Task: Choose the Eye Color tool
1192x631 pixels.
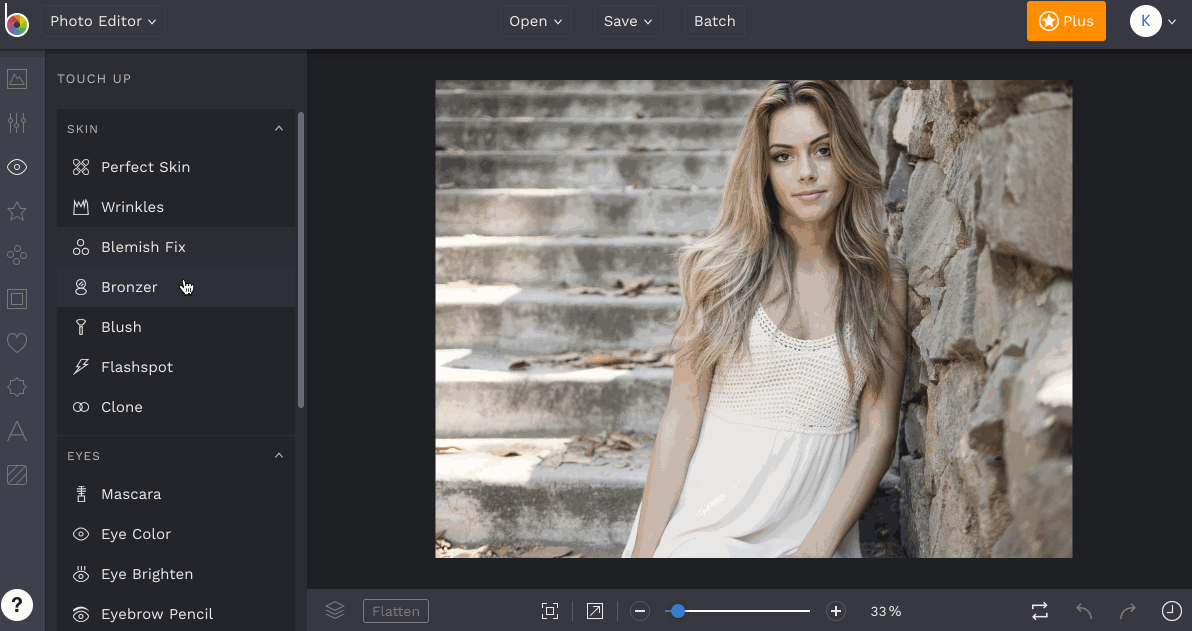Action: tap(176, 534)
